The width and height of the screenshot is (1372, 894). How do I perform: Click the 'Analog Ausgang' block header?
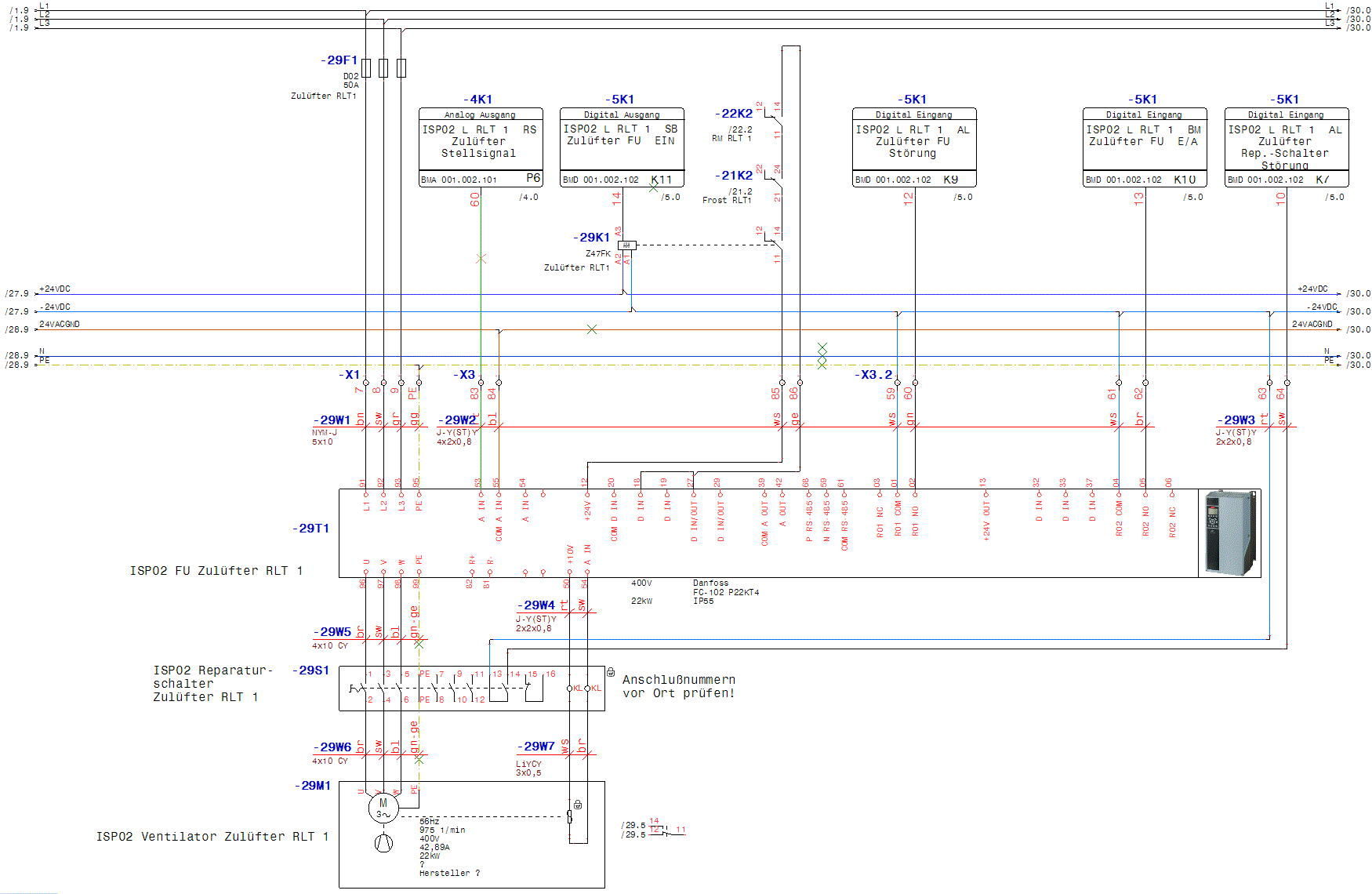[480, 114]
